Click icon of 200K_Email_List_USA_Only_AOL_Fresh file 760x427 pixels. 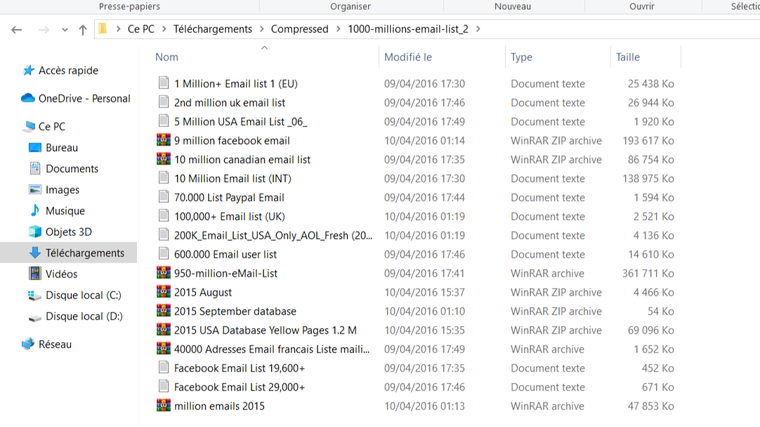(163, 235)
